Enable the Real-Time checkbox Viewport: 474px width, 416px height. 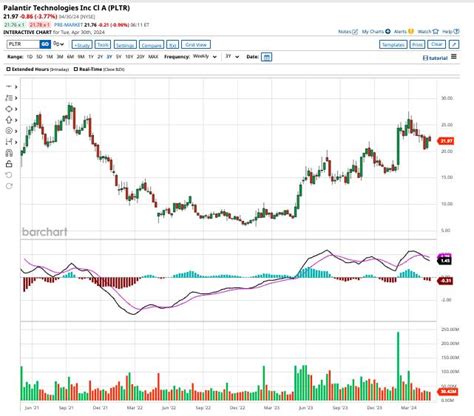[76, 69]
